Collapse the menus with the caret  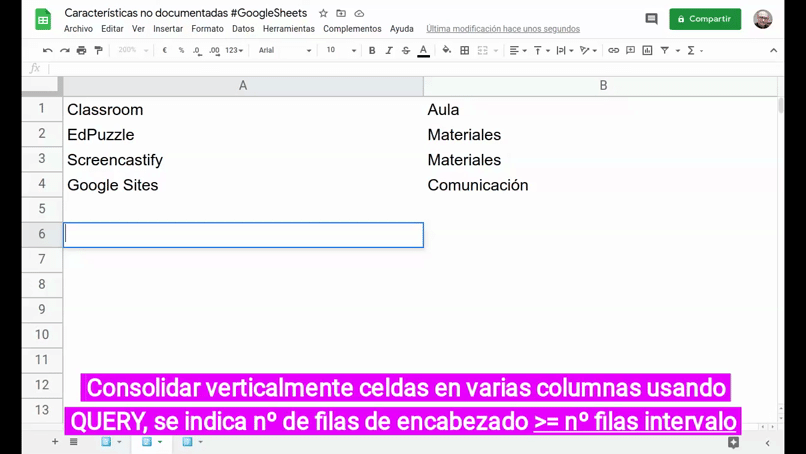773,50
